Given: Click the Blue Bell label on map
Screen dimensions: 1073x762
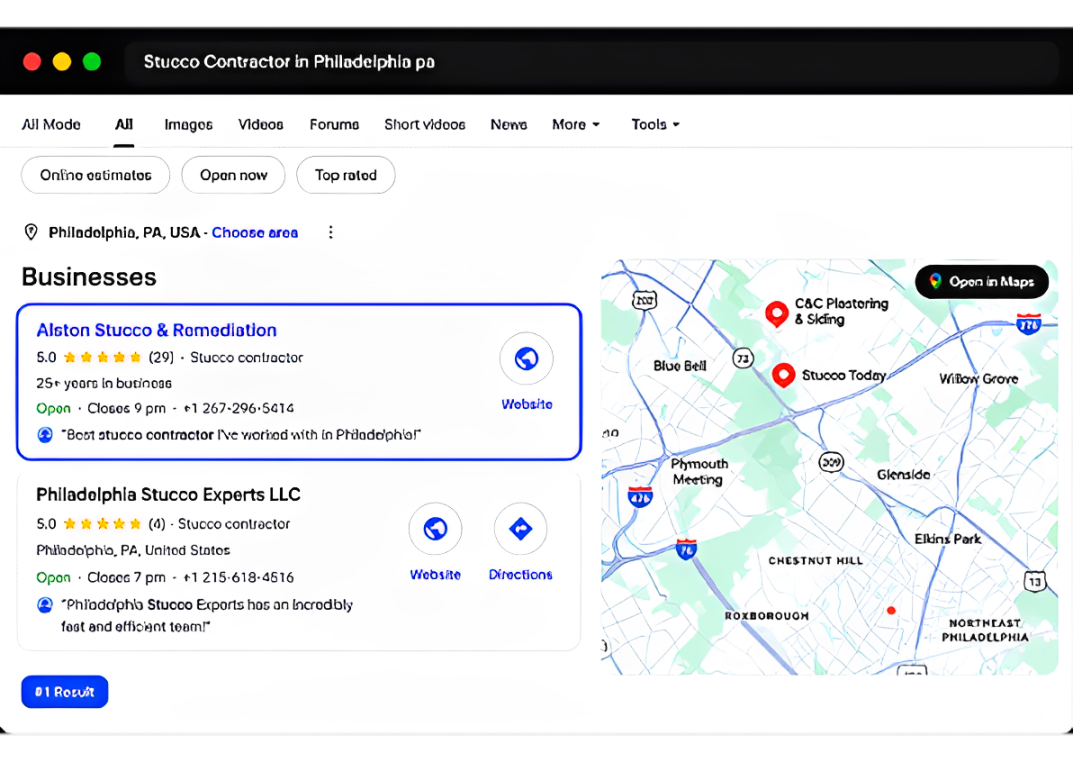Looking at the screenshot, I should (680, 366).
